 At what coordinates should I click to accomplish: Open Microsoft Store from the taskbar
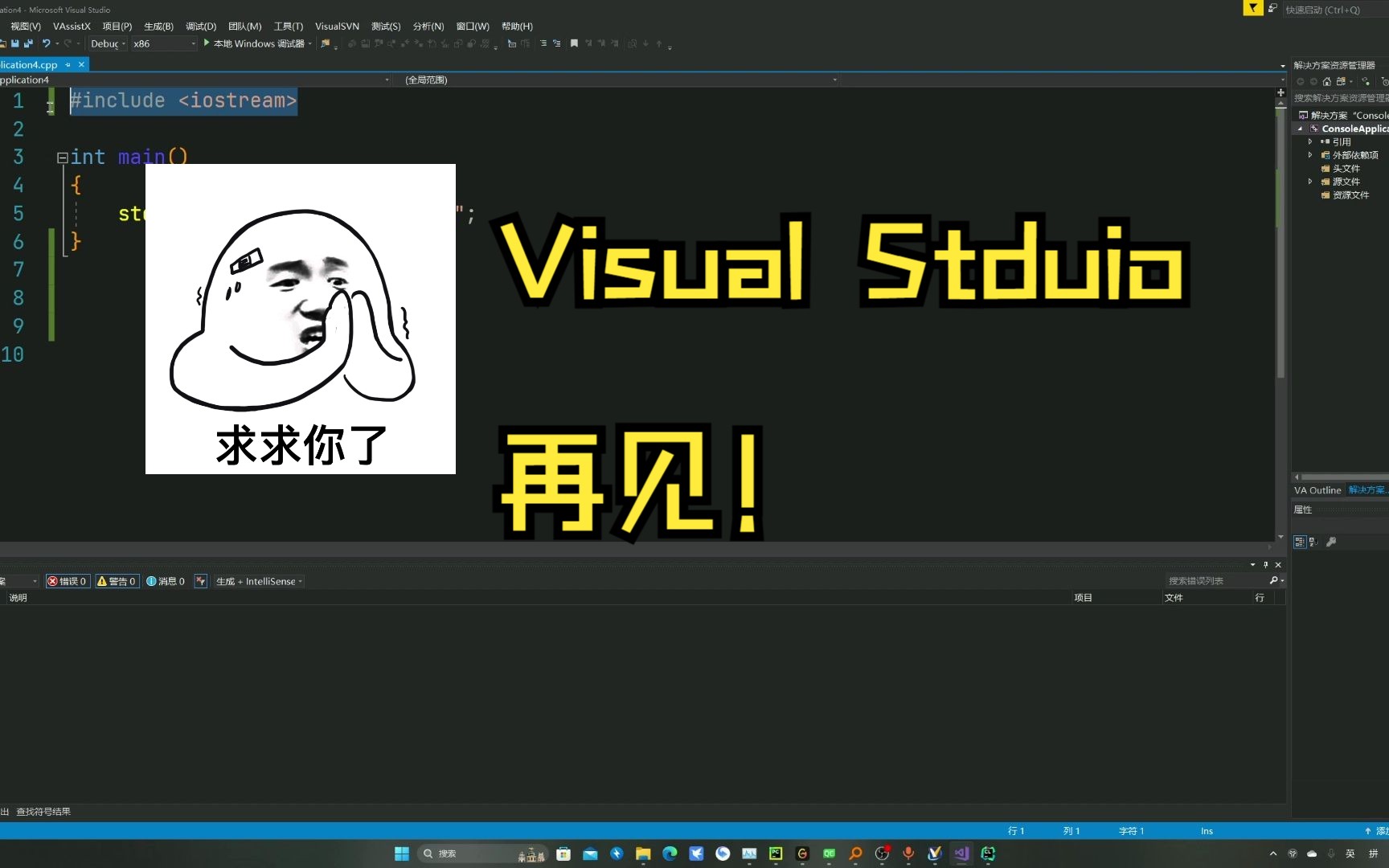coord(563,854)
